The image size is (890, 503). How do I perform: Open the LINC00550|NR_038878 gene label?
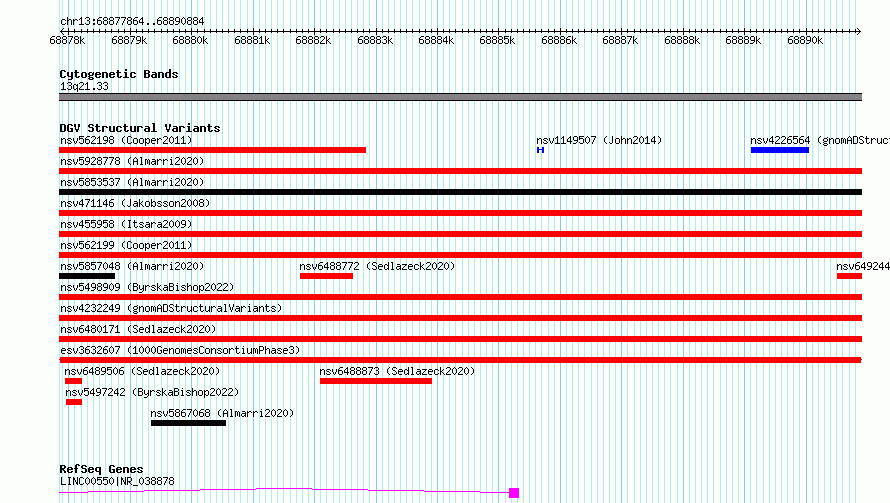point(117,481)
